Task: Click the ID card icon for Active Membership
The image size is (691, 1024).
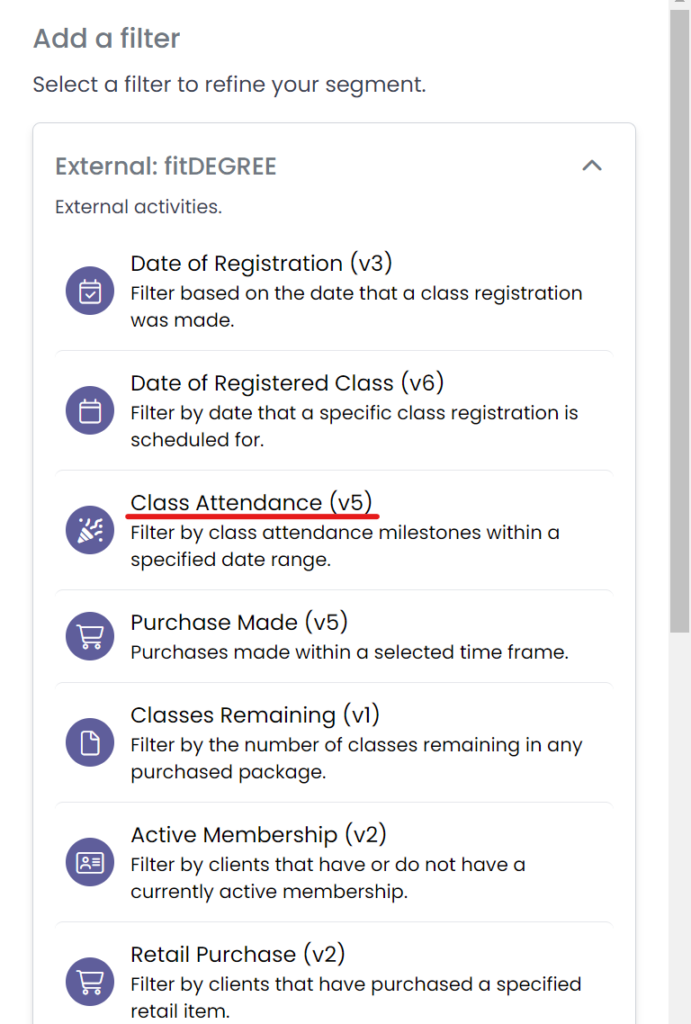Action: point(90,863)
